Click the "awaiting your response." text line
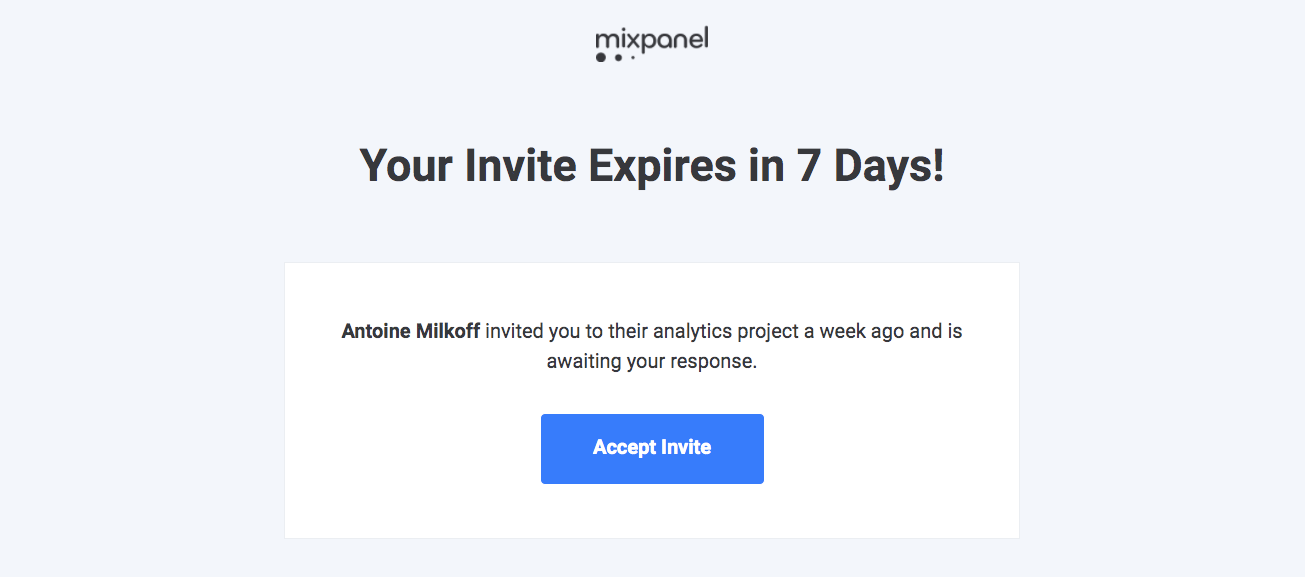 [x=651, y=362]
